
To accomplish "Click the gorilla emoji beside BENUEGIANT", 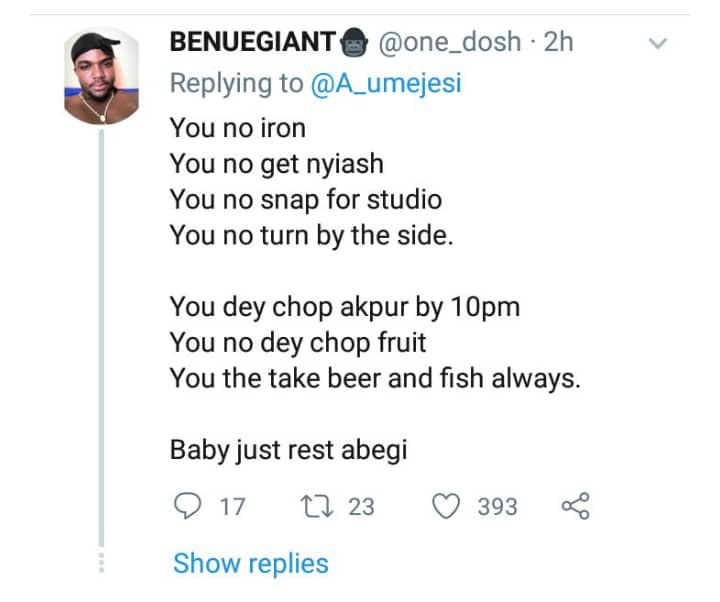I will [x=356, y=42].
